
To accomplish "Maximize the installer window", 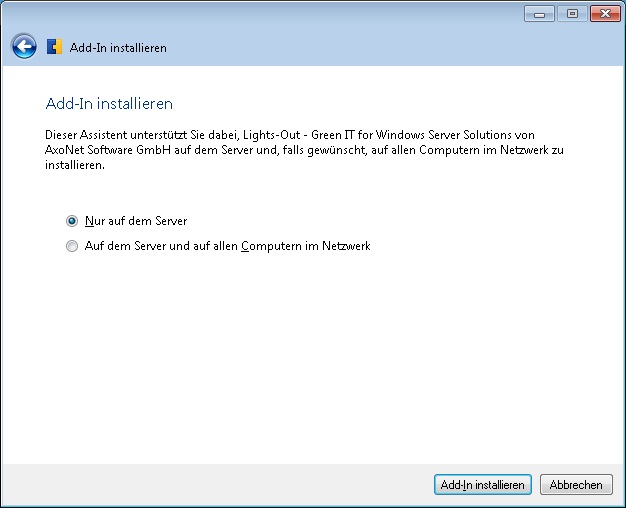I will point(572,14).
